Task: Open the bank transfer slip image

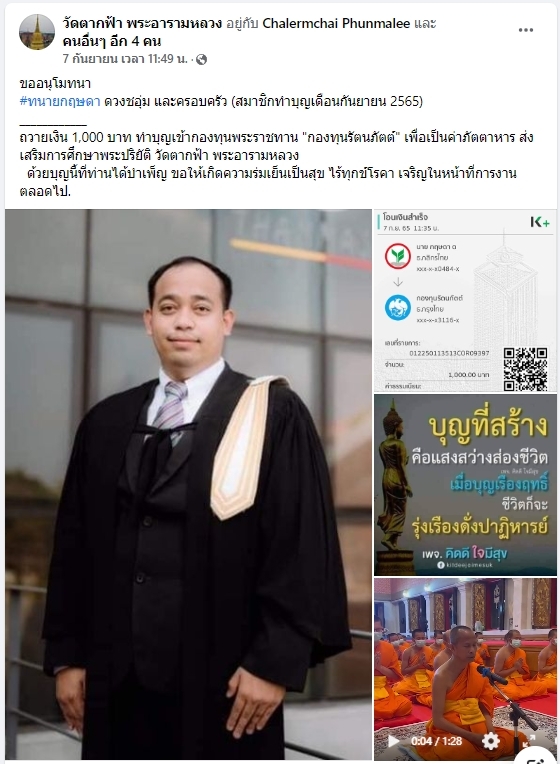Action: (465, 301)
